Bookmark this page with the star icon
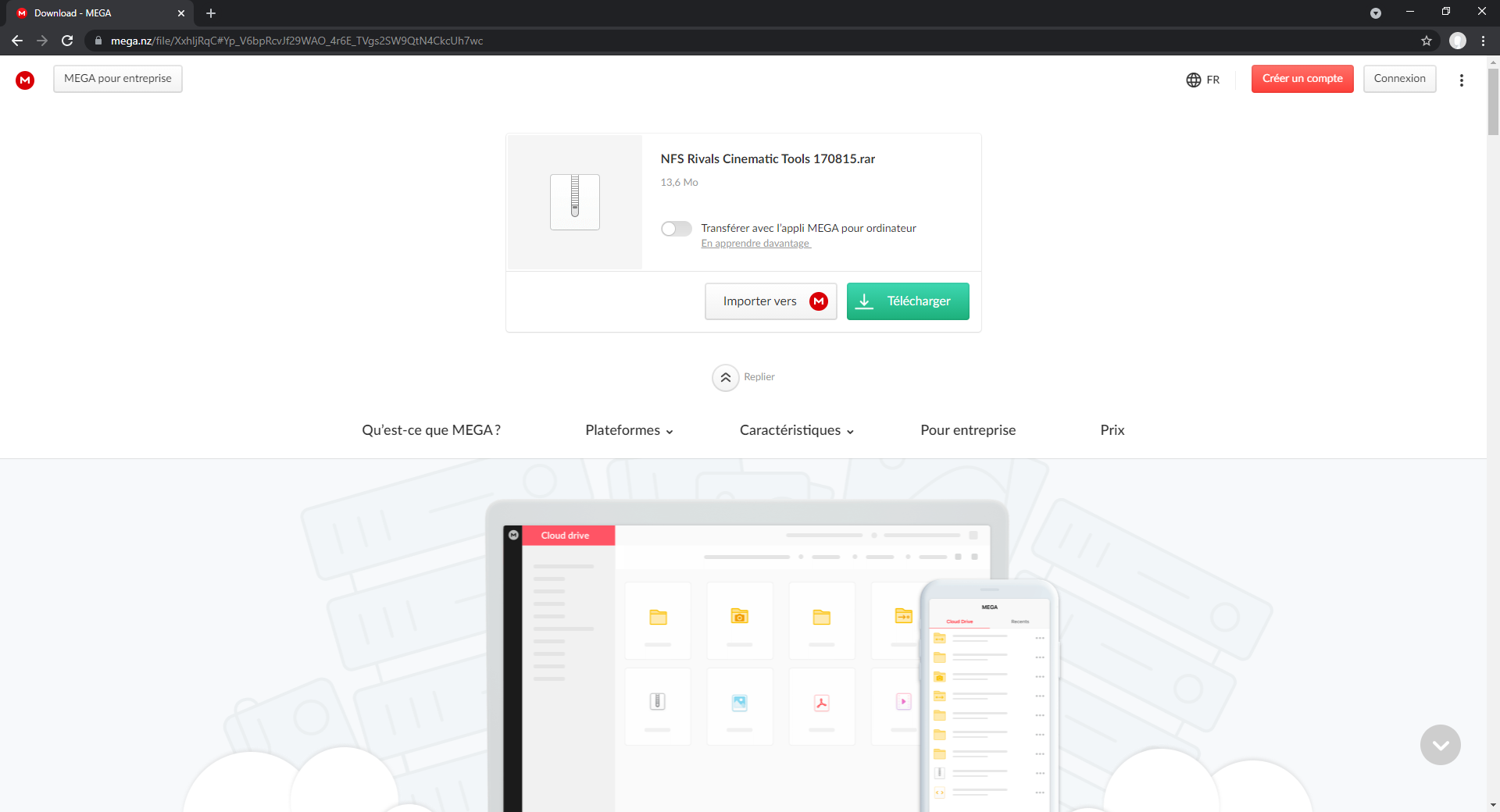 [1427, 41]
